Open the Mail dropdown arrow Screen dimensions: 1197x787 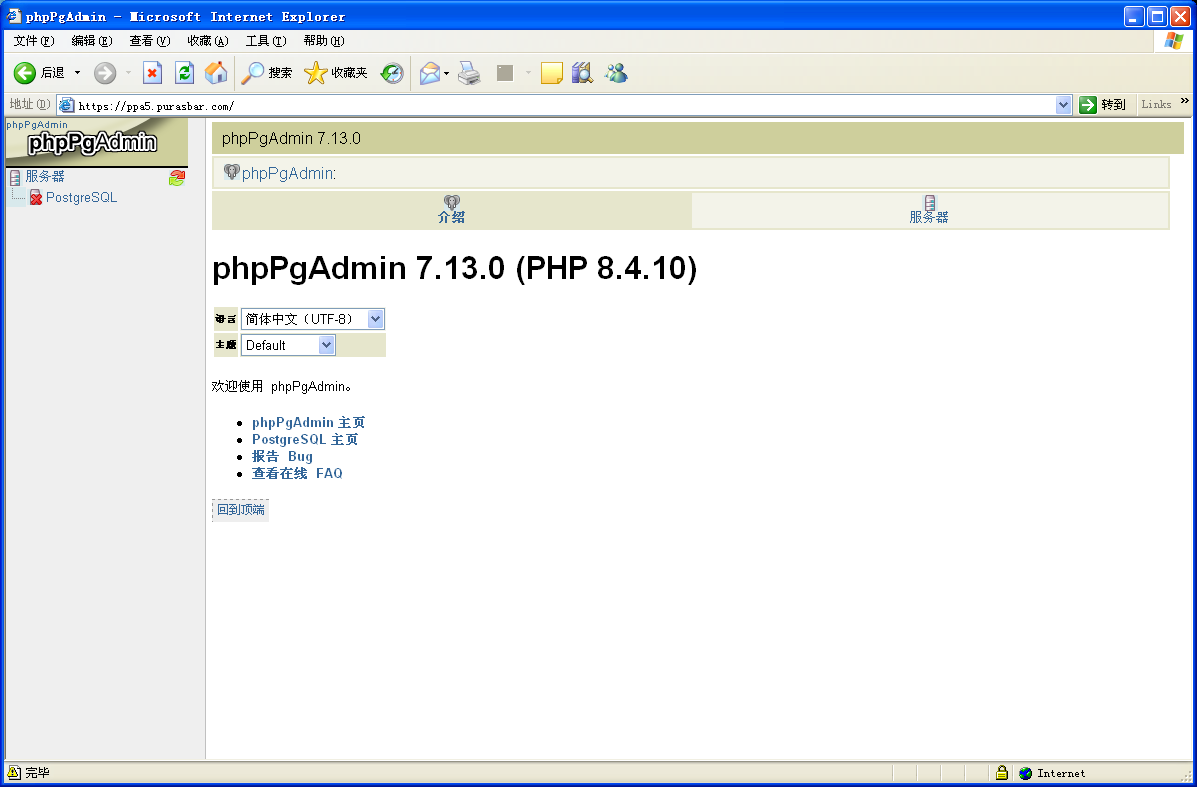[x=447, y=73]
